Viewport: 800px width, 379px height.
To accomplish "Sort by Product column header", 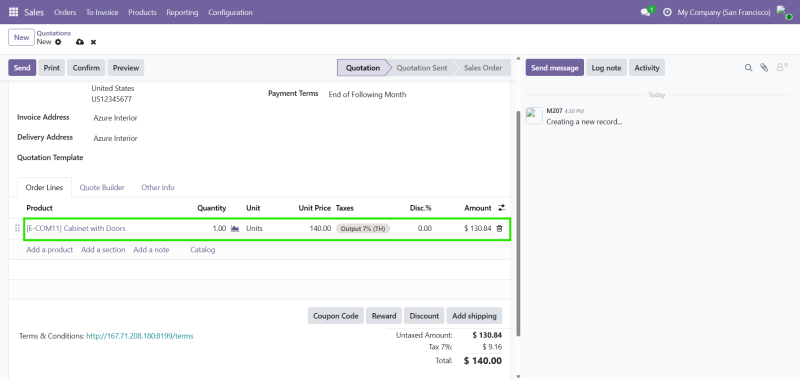I will click(x=39, y=208).
